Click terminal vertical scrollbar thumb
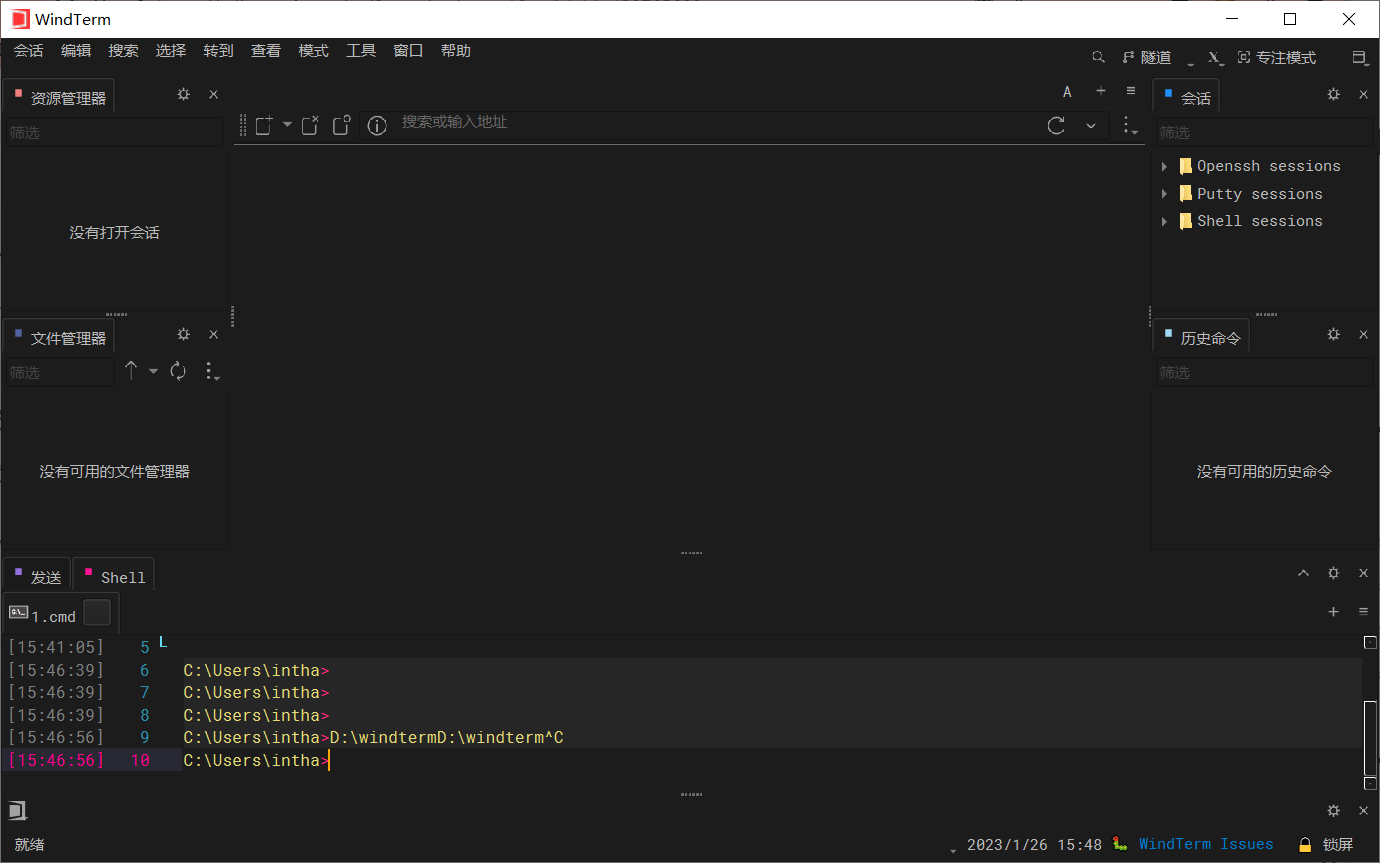The height and width of the screenshot is (863, 1380). [x=1370, y=738]
